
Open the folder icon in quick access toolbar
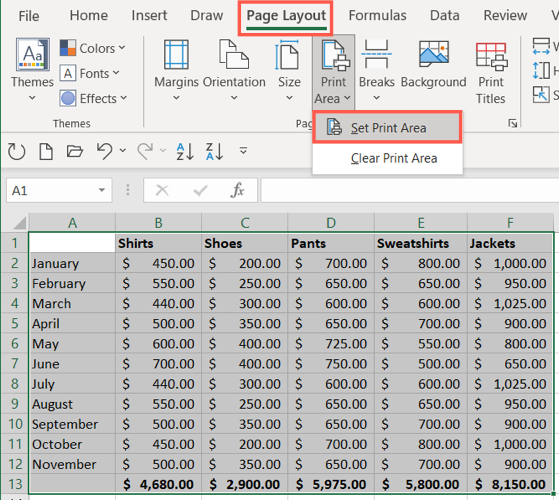click(x=75, y=151)
